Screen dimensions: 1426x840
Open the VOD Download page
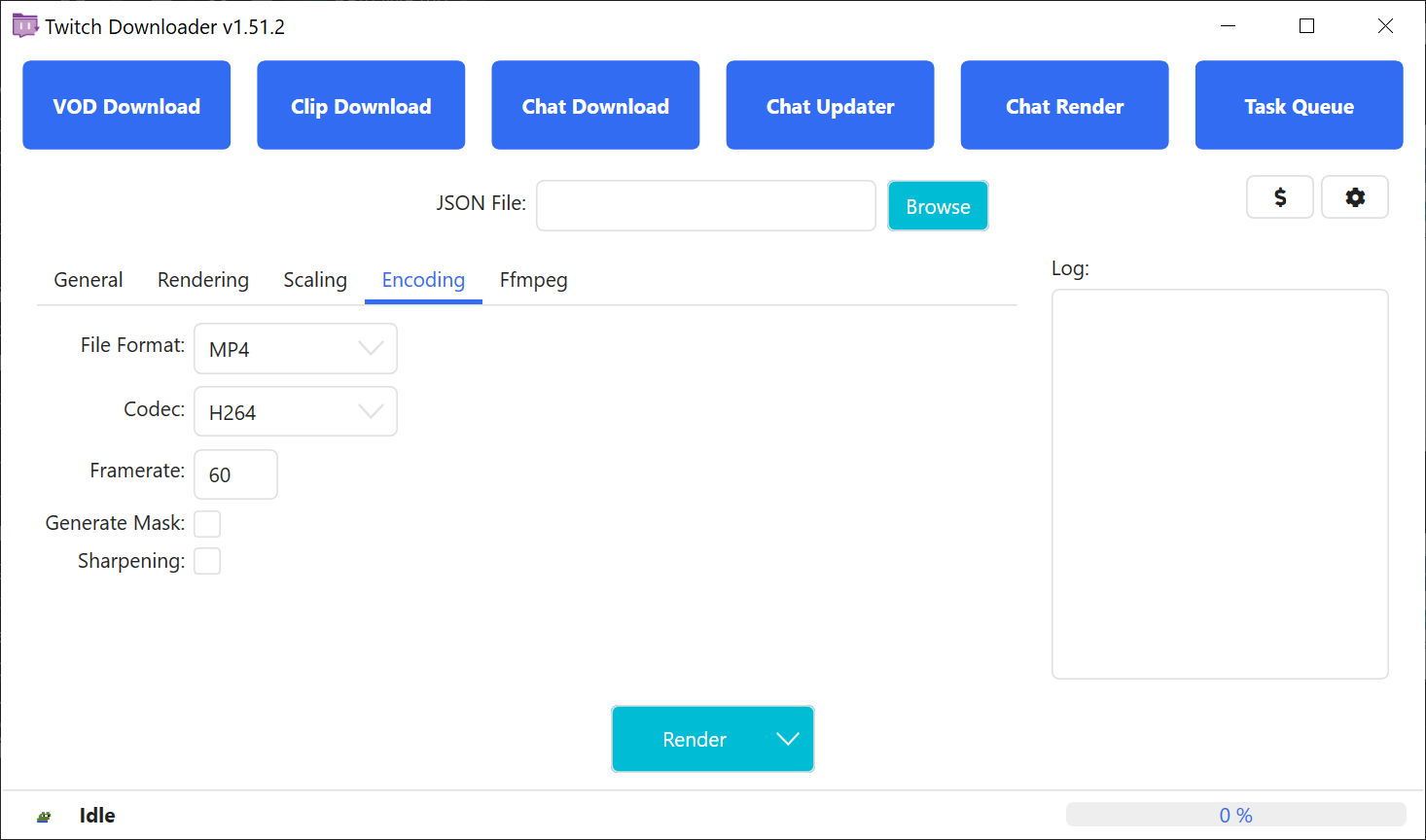pyautogui.click(x=126, y=105)
